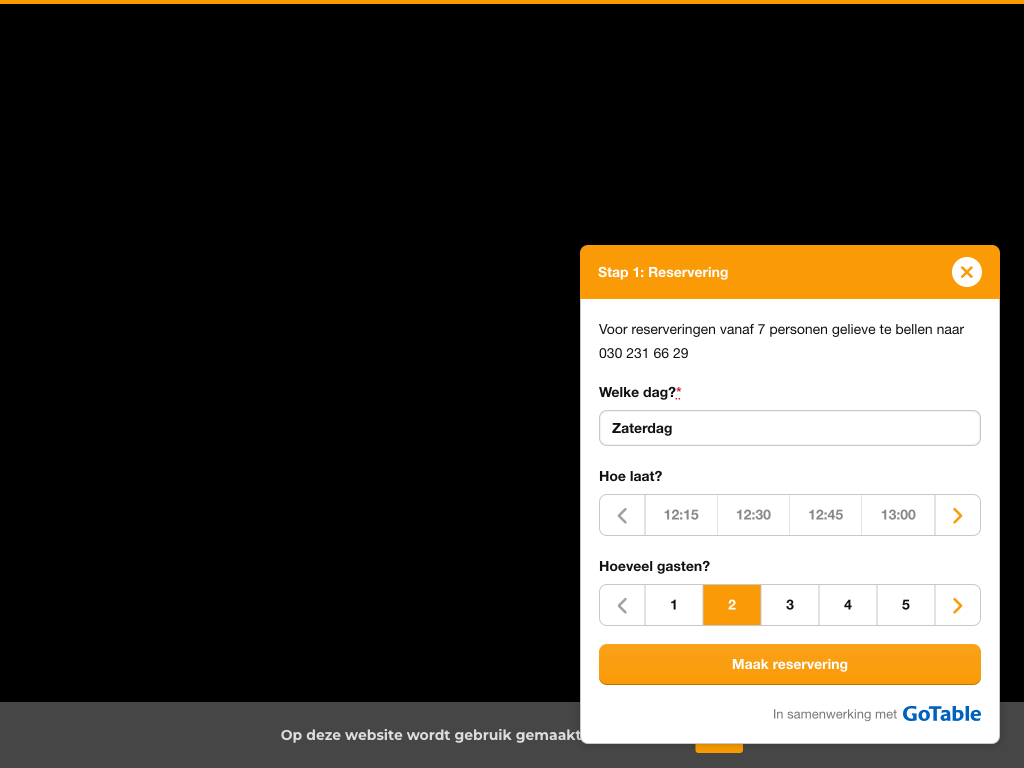Click the left arrow in the guest selector
1024x768 pixels.
622,605
